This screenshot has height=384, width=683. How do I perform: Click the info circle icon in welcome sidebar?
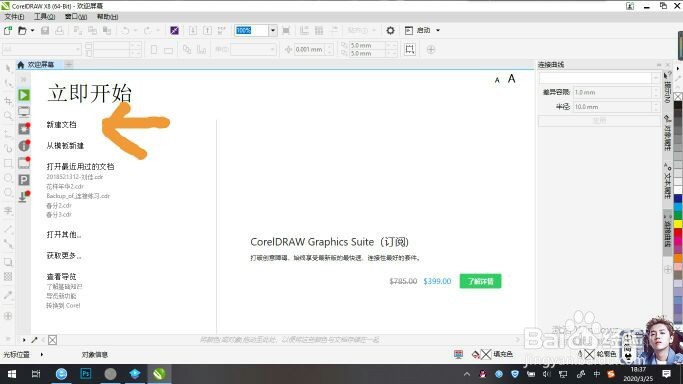click(24, 146)
